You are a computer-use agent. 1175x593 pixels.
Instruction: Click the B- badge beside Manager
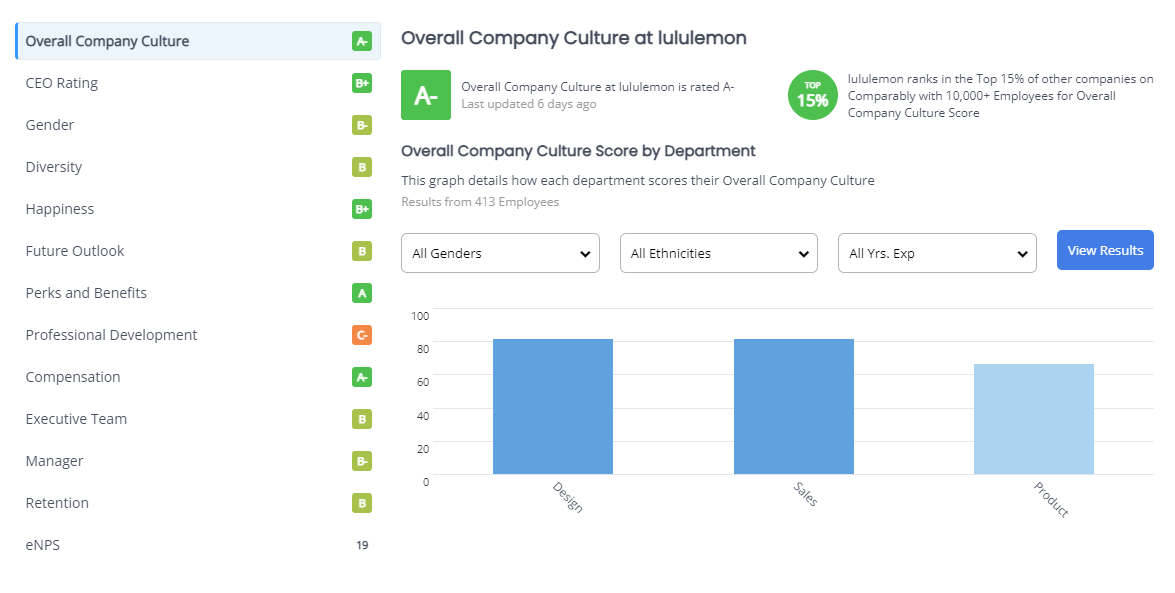click(362, 461)
